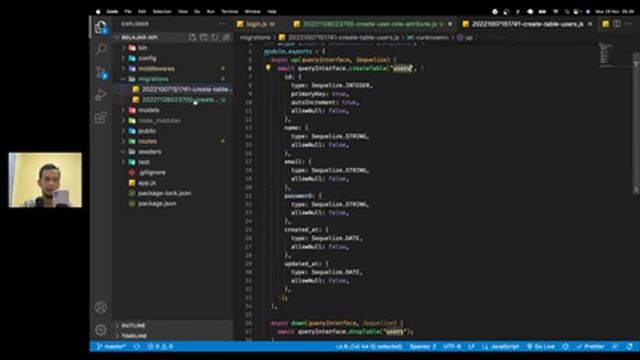Open the Accounts menu icon

pos(101,307)
